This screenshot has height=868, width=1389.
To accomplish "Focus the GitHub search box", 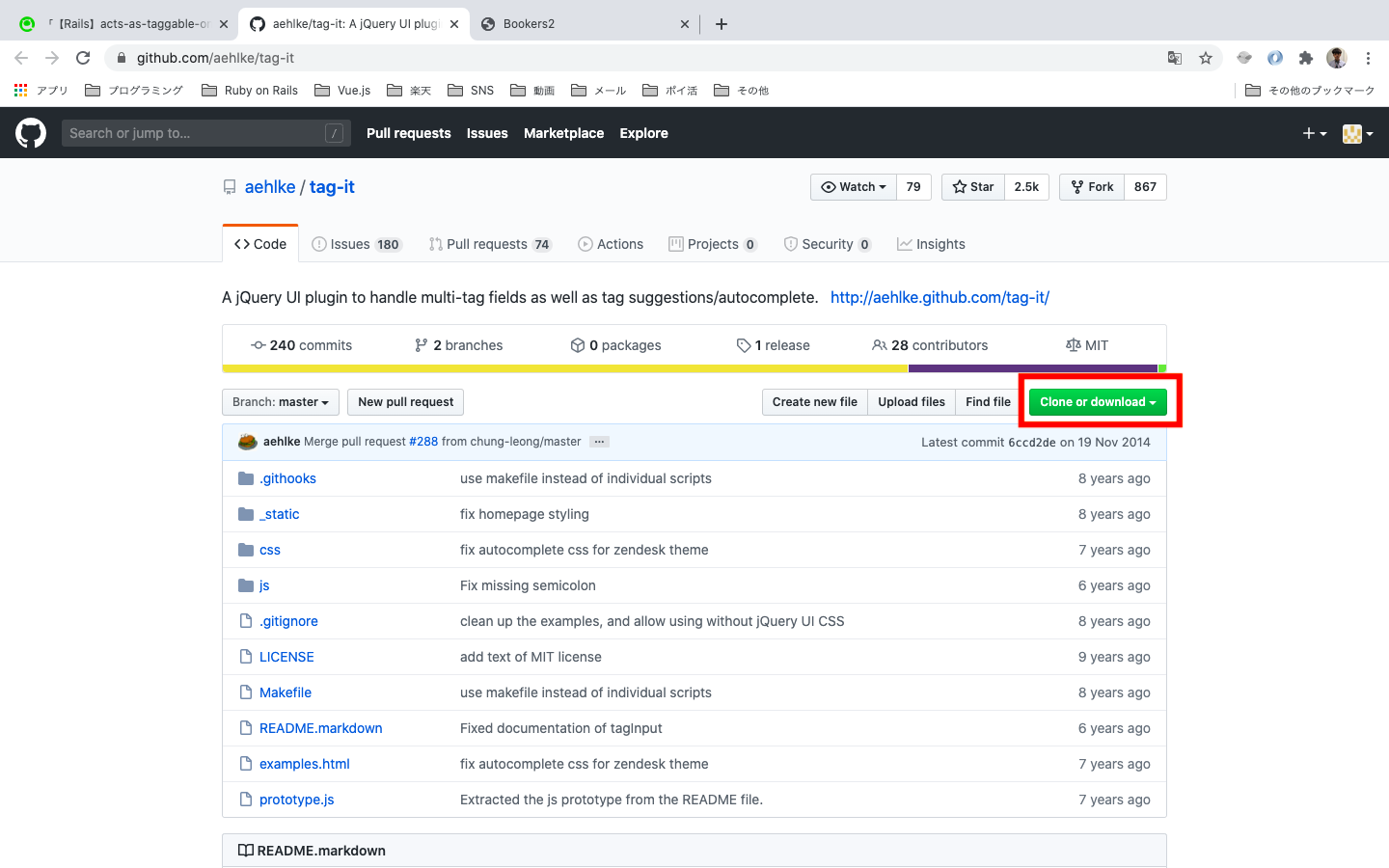I will pos(206,133).
